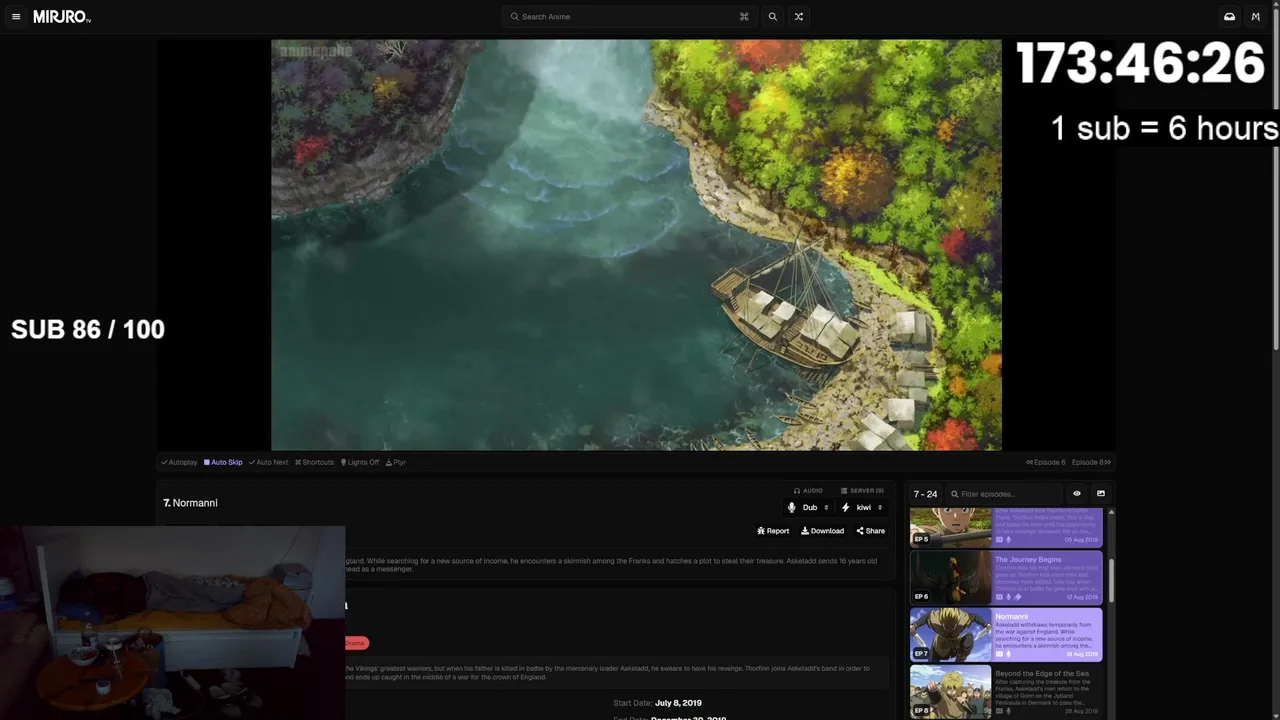
Task: Click the 7. Normanni episode heading
Action: point(190,503)
